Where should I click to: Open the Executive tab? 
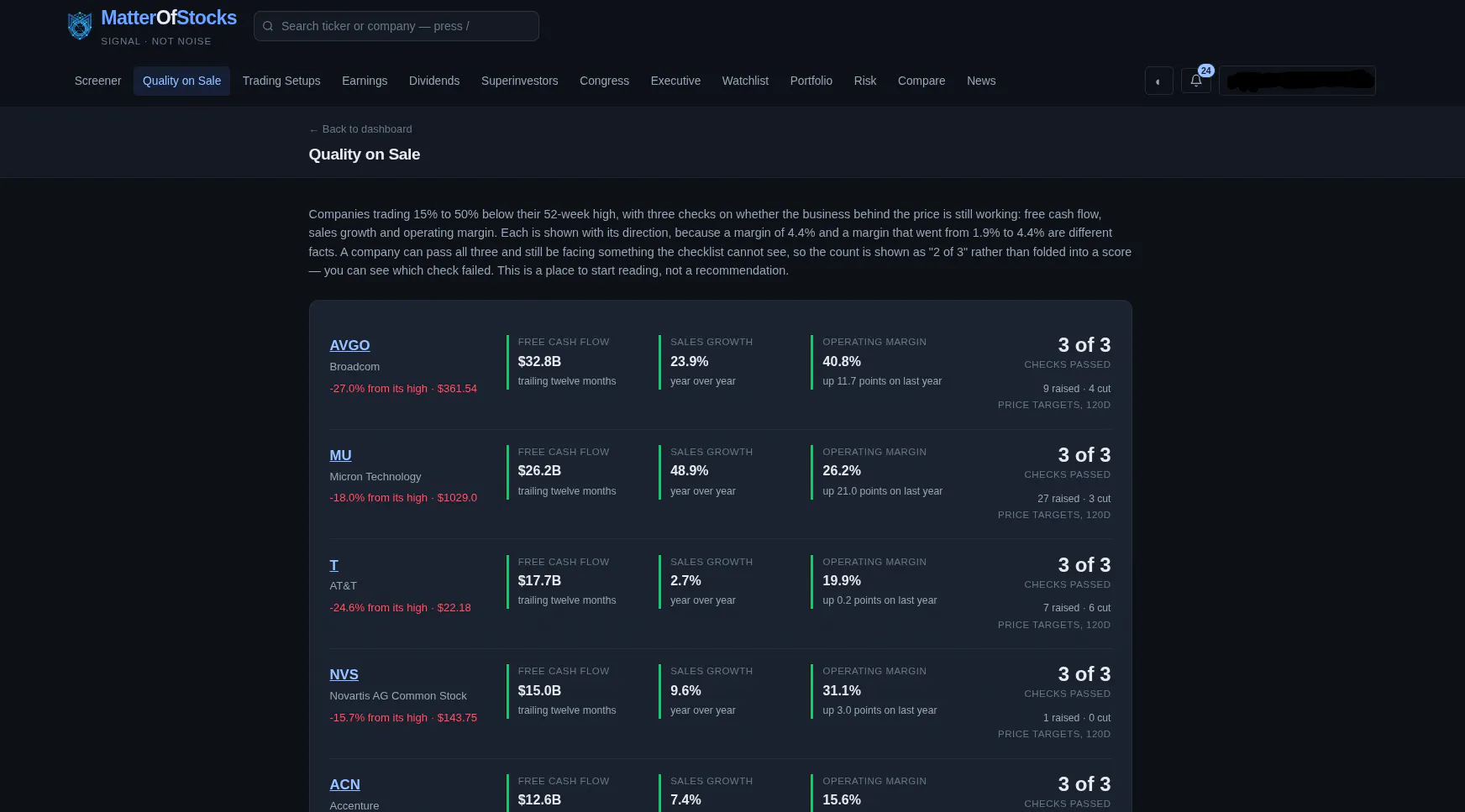click(675, 81)
